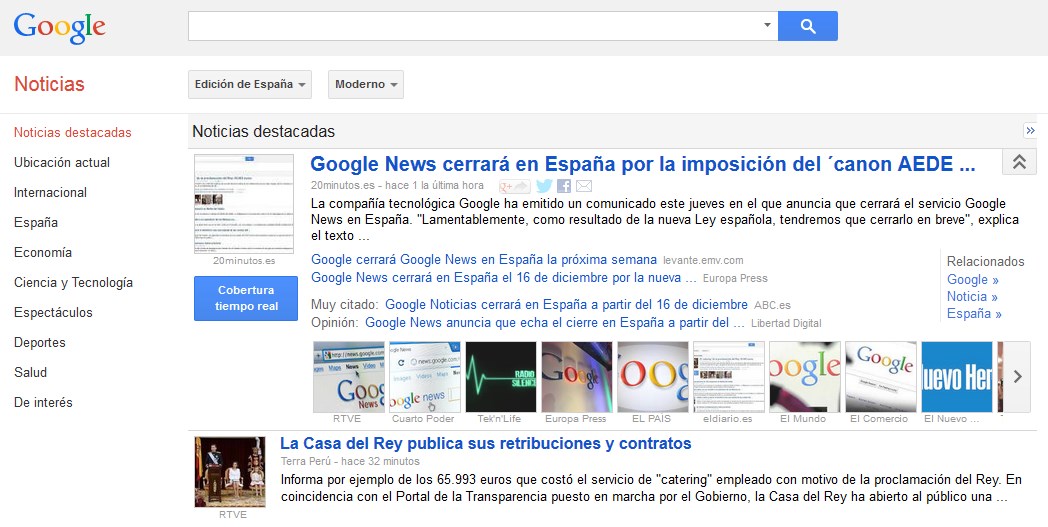Image resolution: width=1048 pixels, height=527 pixels.
Task: Open the Espectáculos section
Action: (53, 312)
